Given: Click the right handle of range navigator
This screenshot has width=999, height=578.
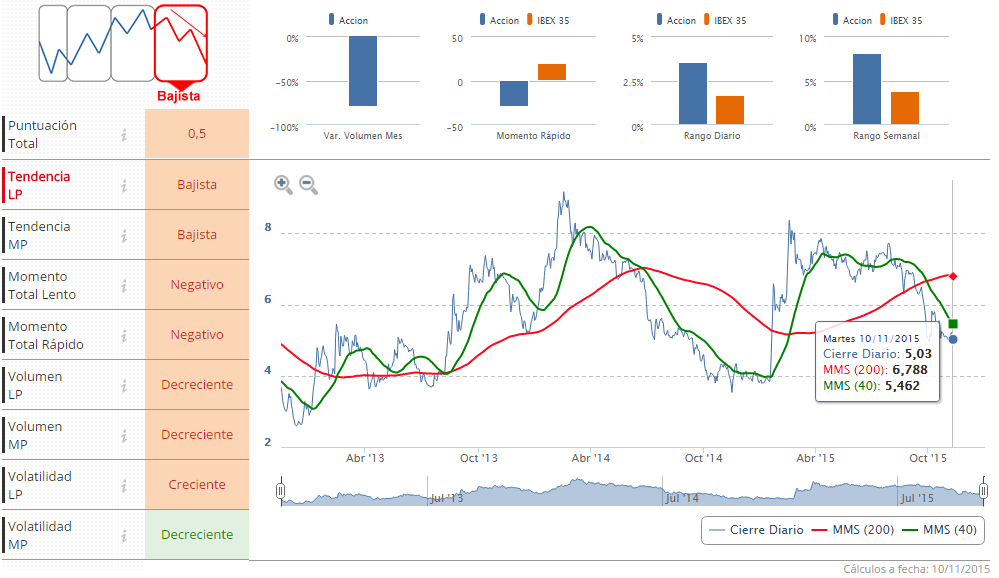Looking at the screenshot, I should [x=984, y=491].
